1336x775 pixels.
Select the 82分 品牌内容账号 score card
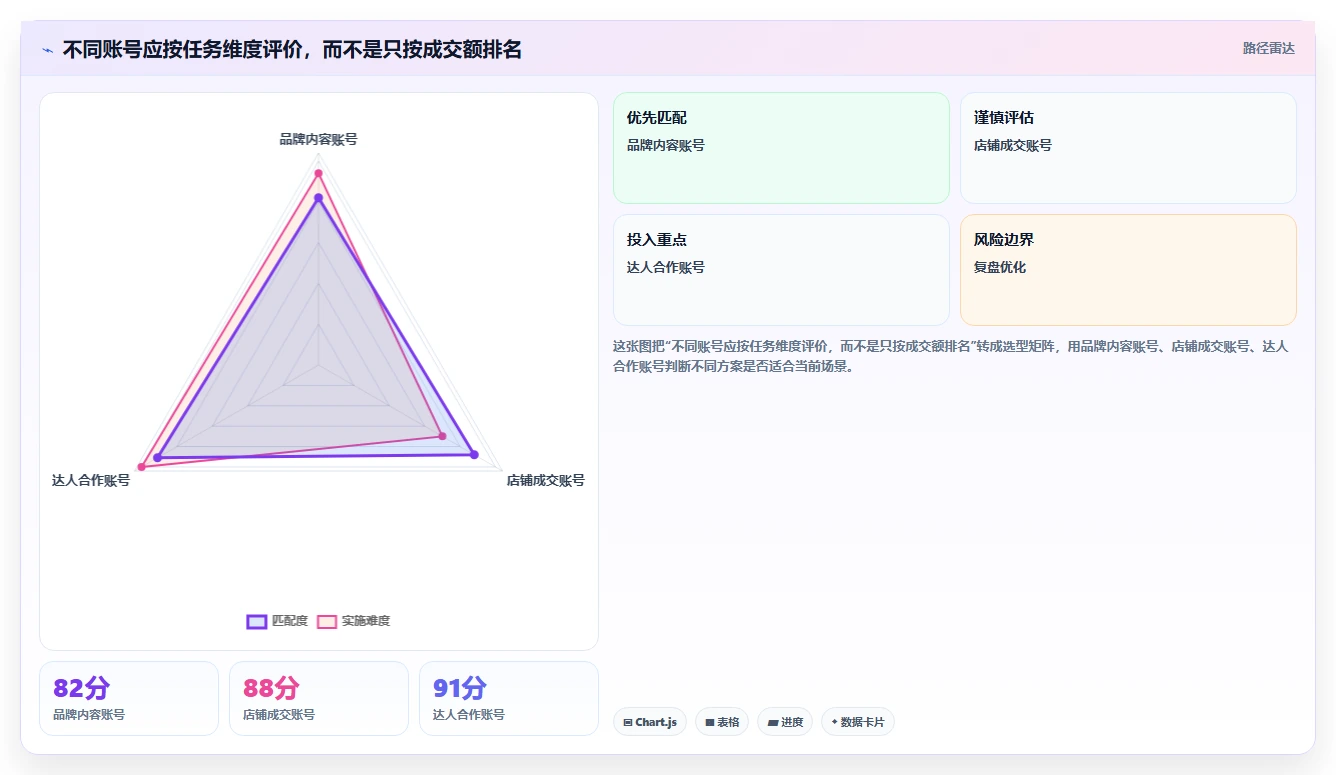[129, 698]
